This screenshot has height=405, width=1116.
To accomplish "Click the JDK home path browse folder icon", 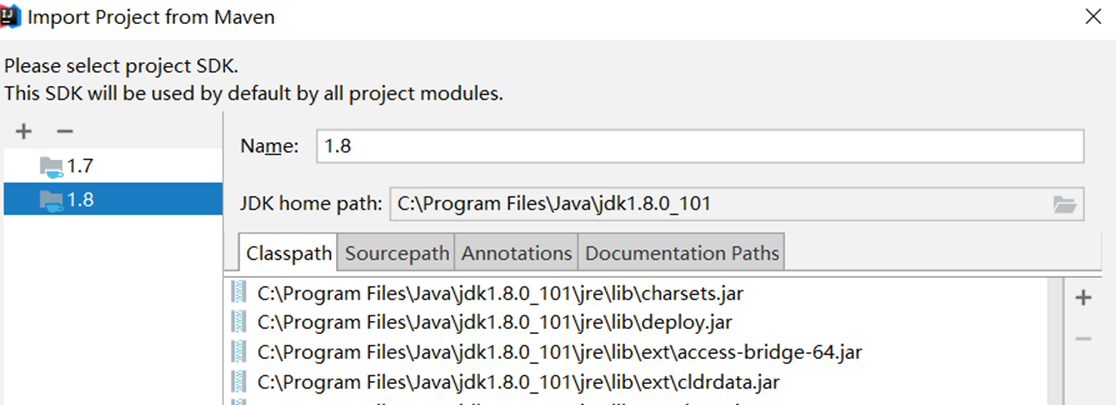I will coord(1065,204).
